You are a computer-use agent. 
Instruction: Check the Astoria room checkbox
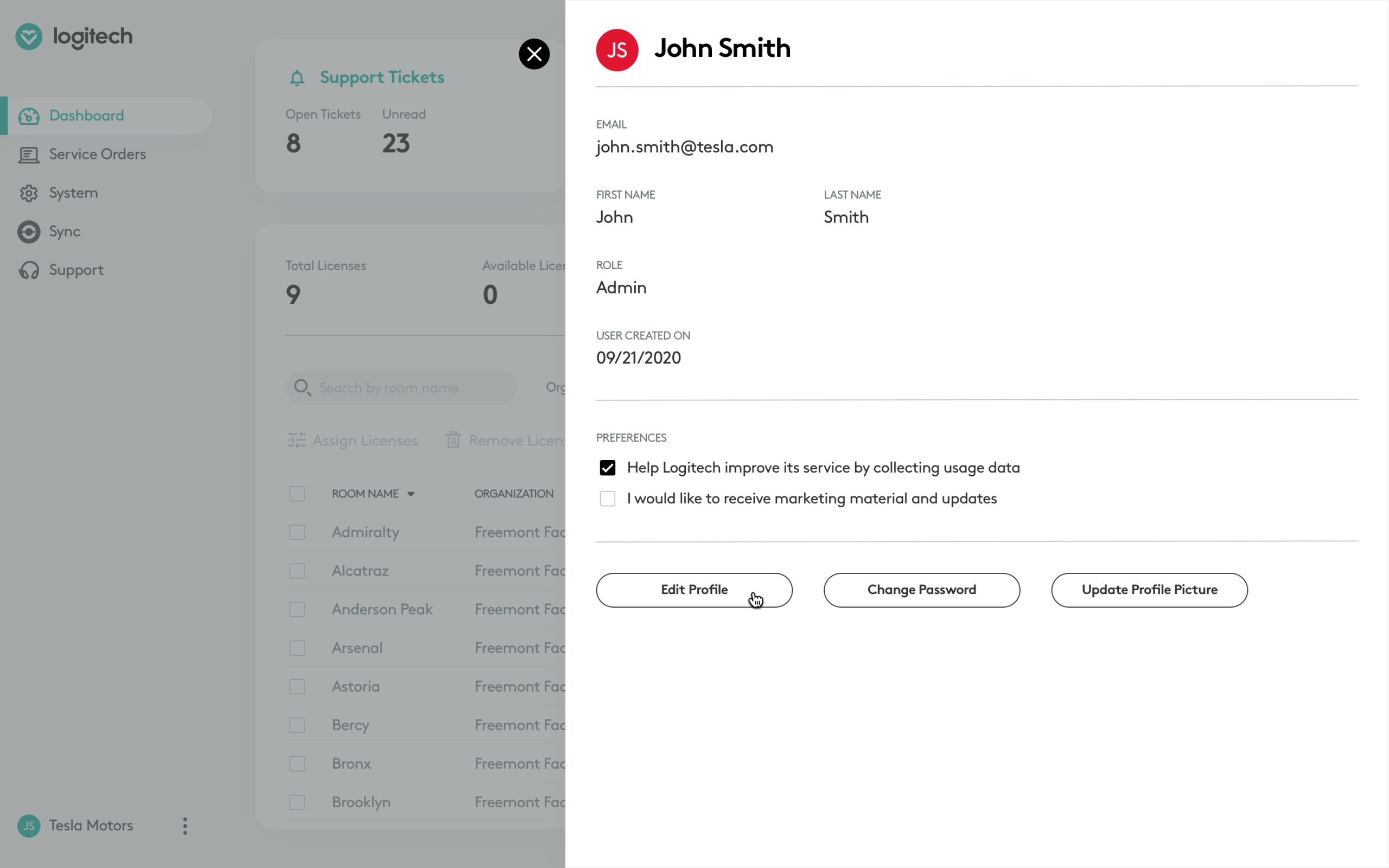[297, 687]
